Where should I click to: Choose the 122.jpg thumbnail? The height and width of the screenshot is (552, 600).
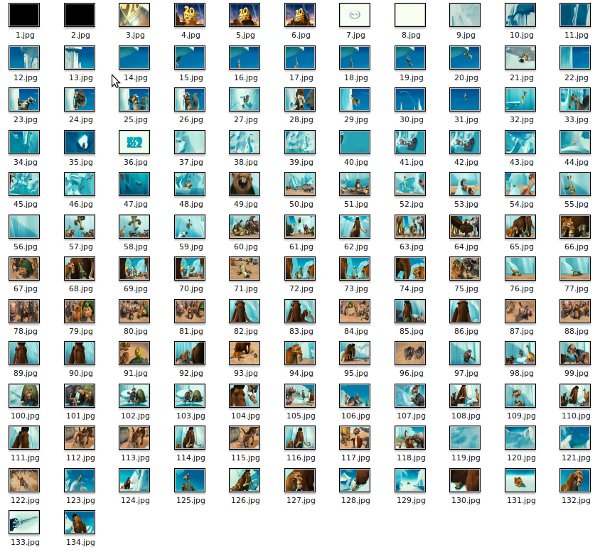point(24,480)
